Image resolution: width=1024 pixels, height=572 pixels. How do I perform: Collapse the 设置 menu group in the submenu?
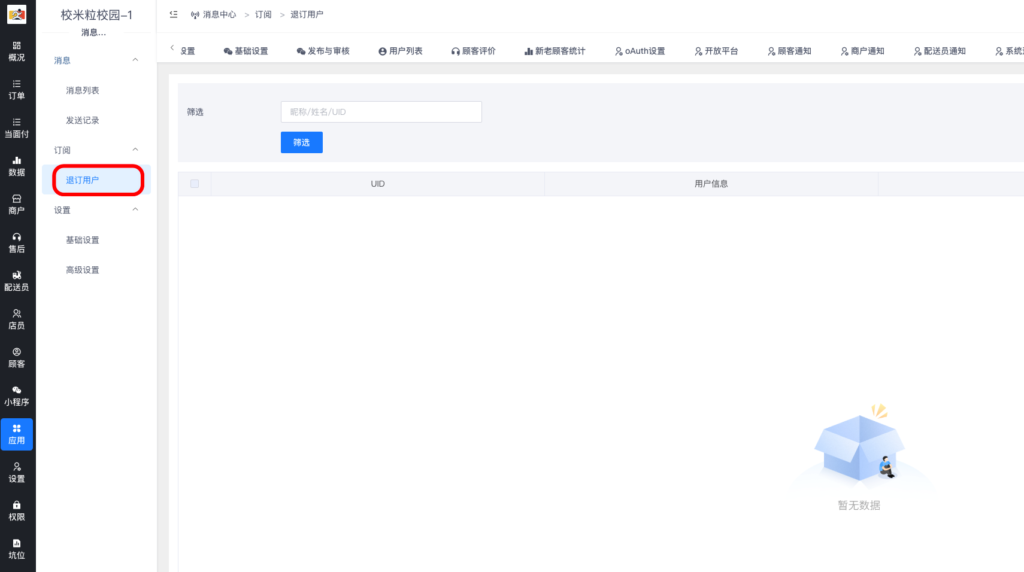(135, 210)
